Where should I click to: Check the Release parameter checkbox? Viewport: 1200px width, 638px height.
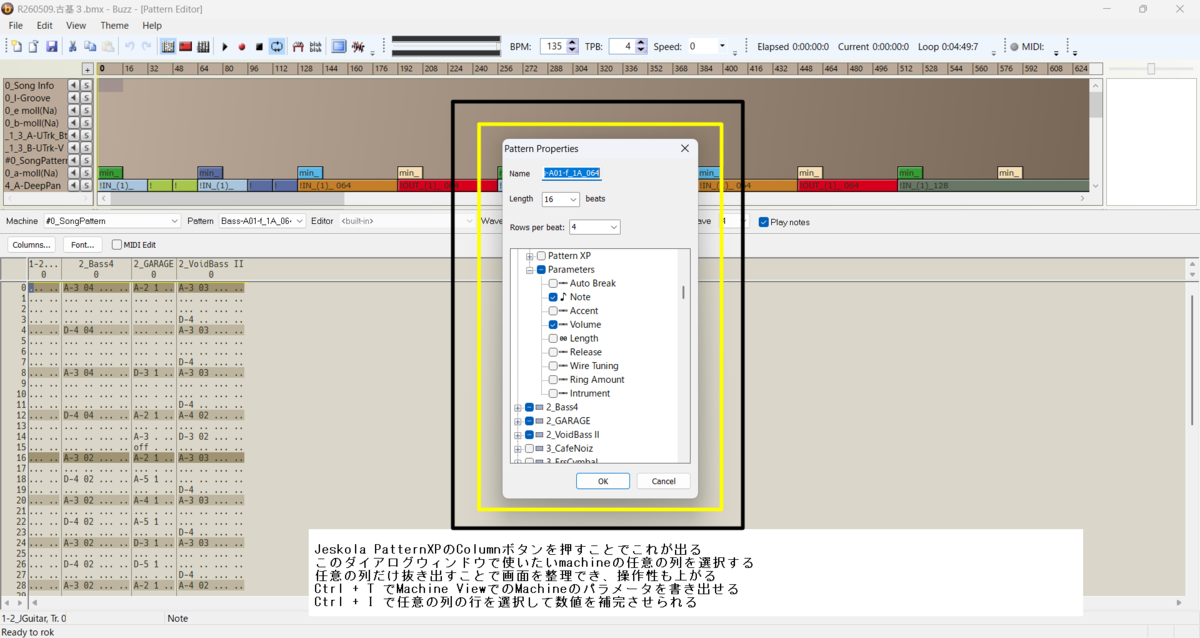(553, 352)
